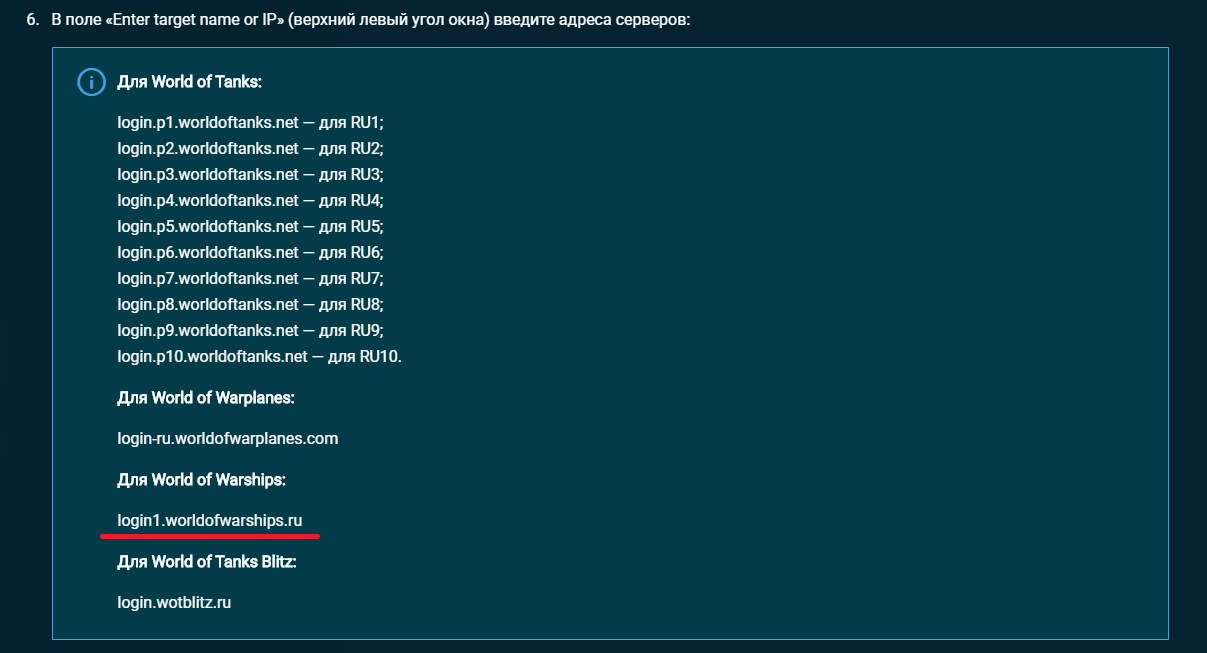Select login.p7.worldoftanks.net address for RU7
Screen dimensions: 1207x653
208,278
